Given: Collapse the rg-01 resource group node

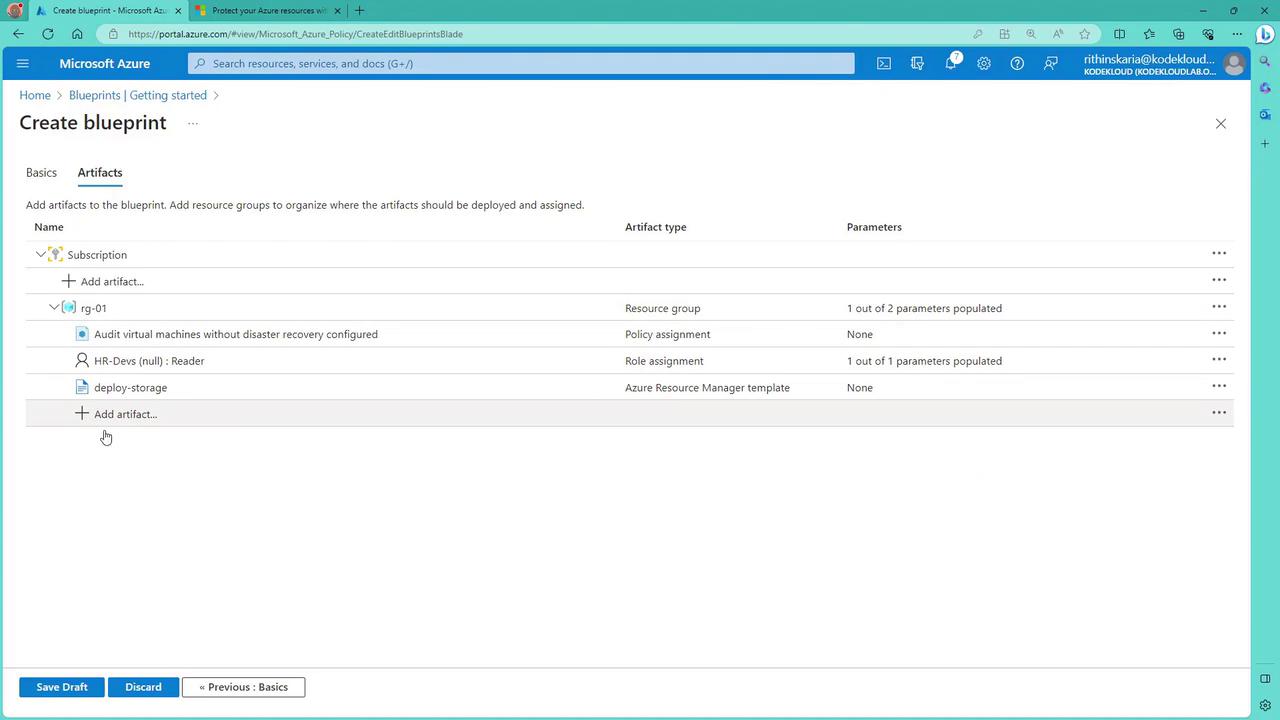Looking at the screenshot, I should pos(54,307).
